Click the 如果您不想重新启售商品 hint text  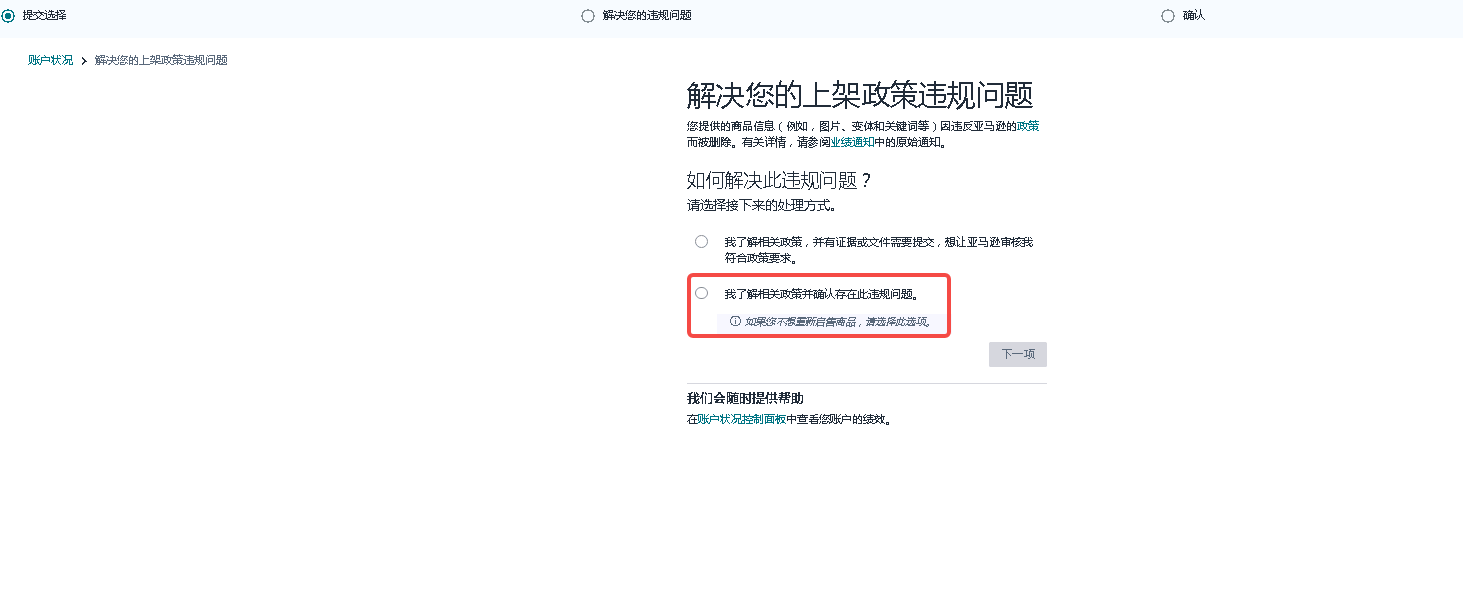pos(838,322)
